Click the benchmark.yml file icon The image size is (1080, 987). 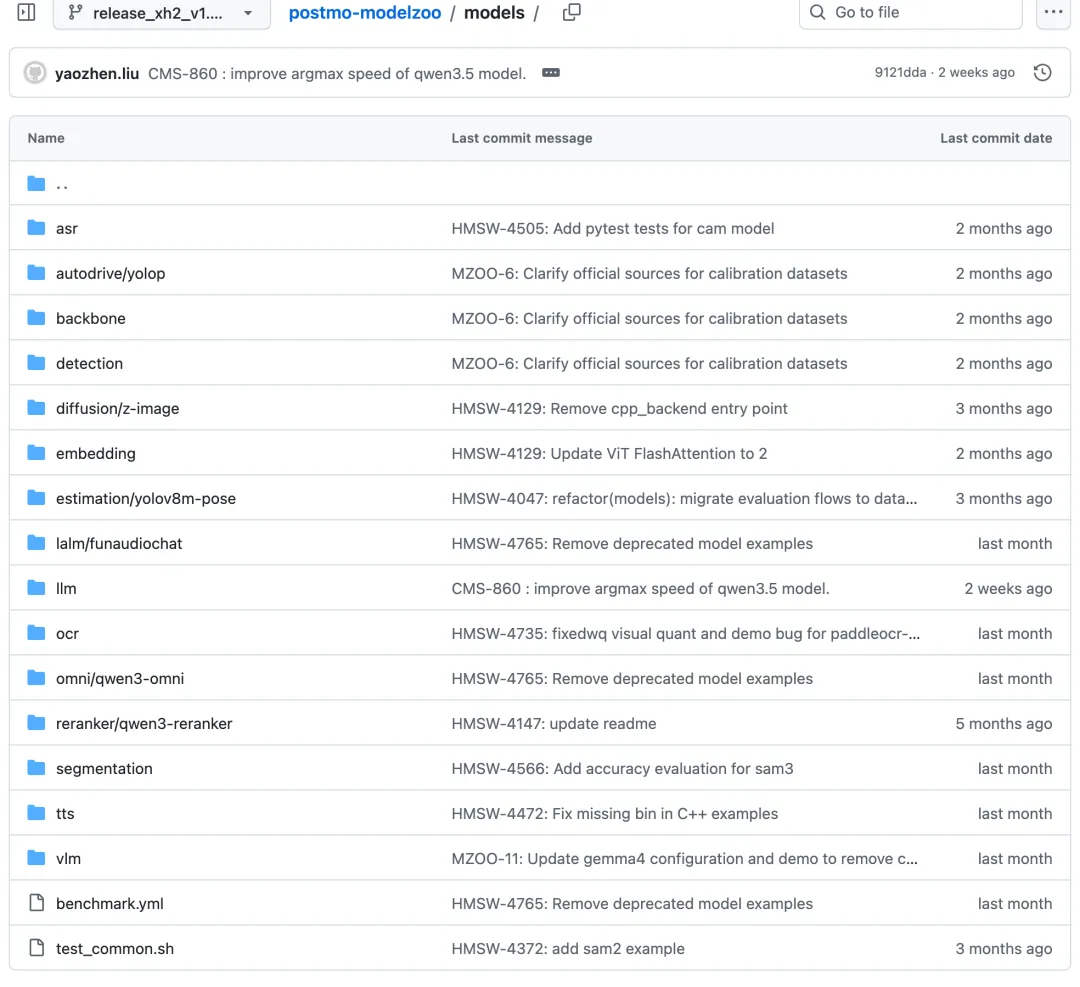pyautogui.click(x=37, y=903)
